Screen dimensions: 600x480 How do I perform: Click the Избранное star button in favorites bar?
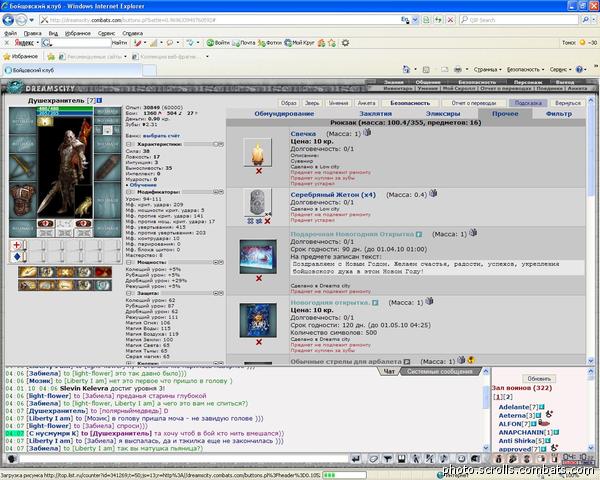click(21, 57)
